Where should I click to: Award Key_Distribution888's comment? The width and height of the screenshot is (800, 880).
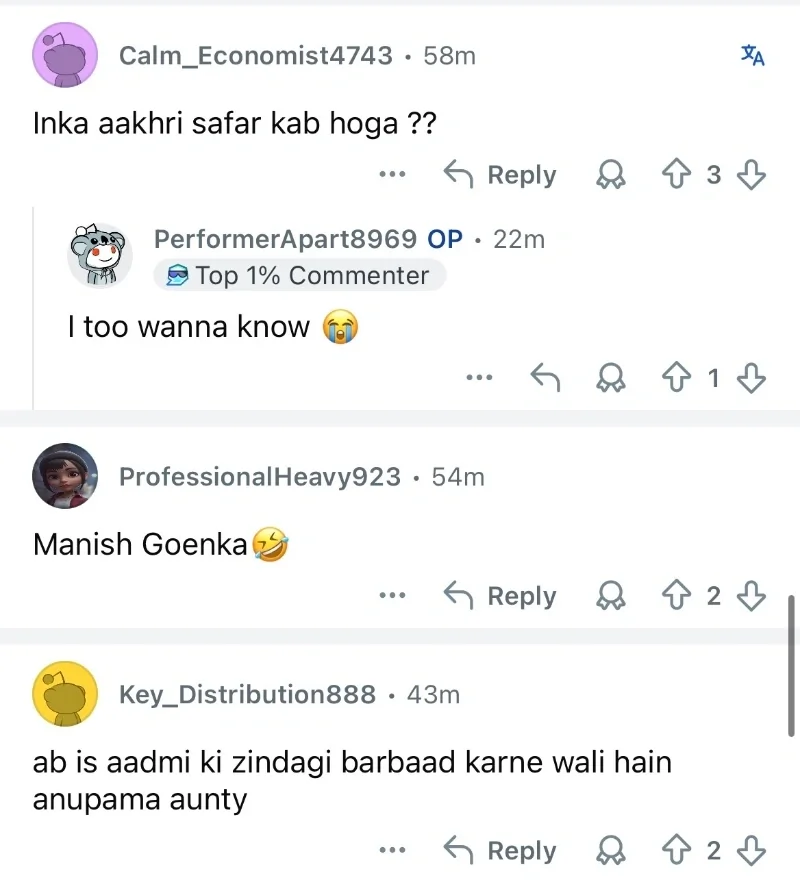point(610,851)
